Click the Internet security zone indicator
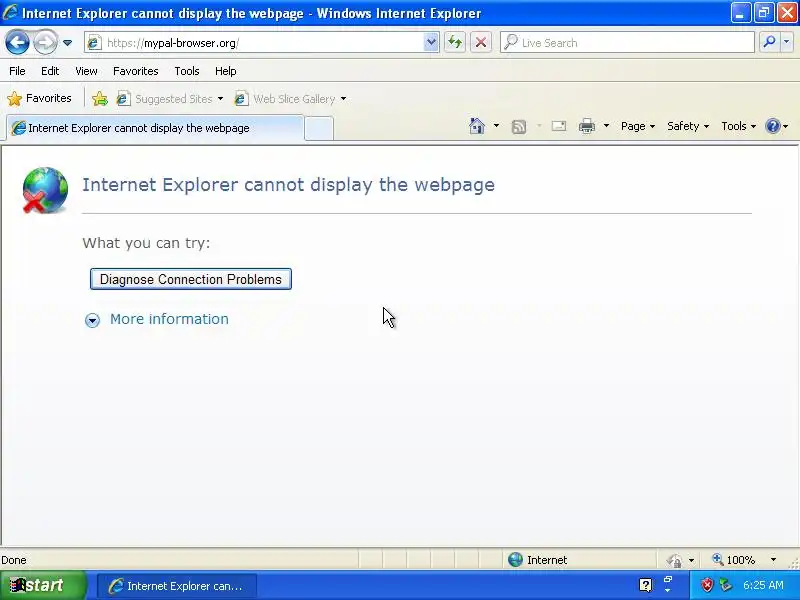Screen dimensions: 800x600 coord(538,560)
